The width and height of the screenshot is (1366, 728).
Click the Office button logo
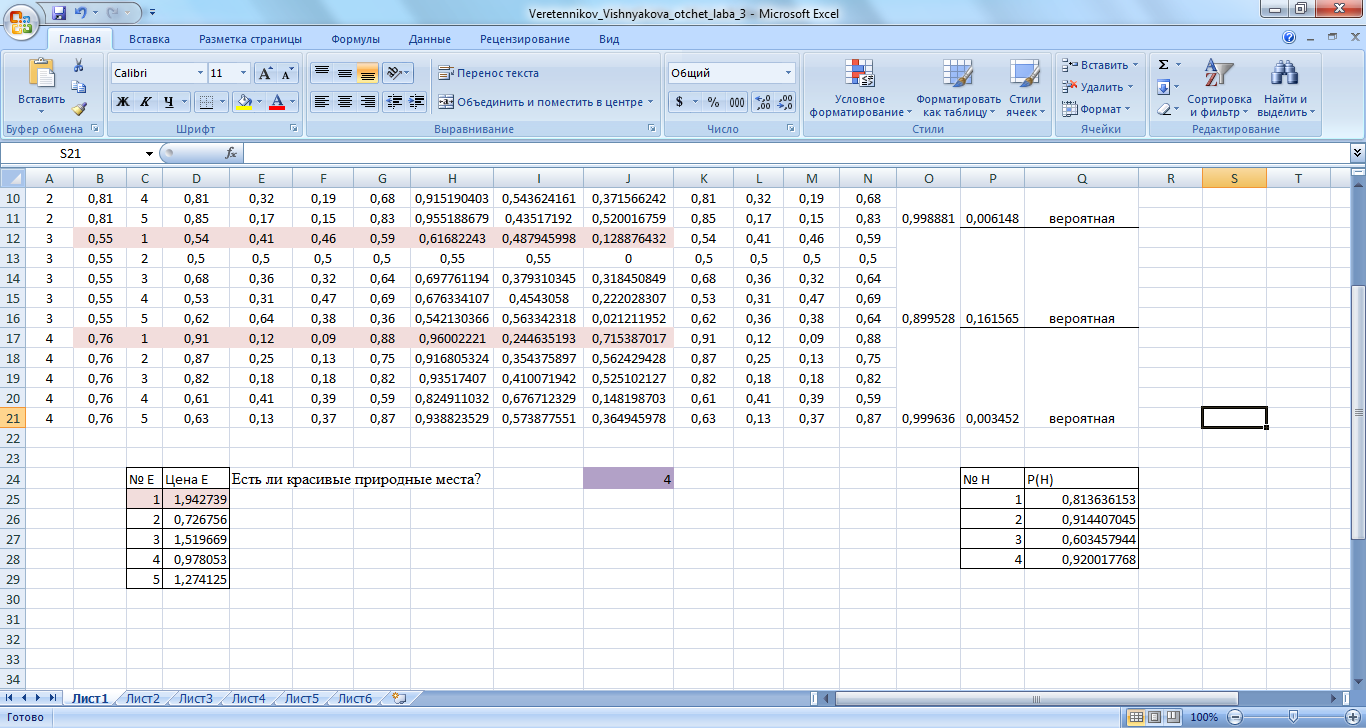pyautogui.click(x=20, y=20)
